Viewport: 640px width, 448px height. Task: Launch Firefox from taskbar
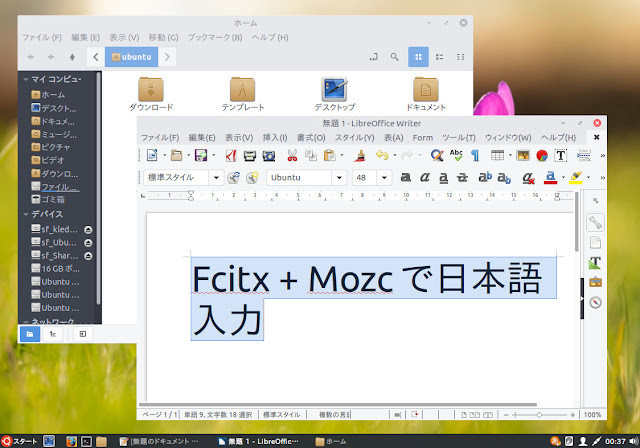pos(71,441)
